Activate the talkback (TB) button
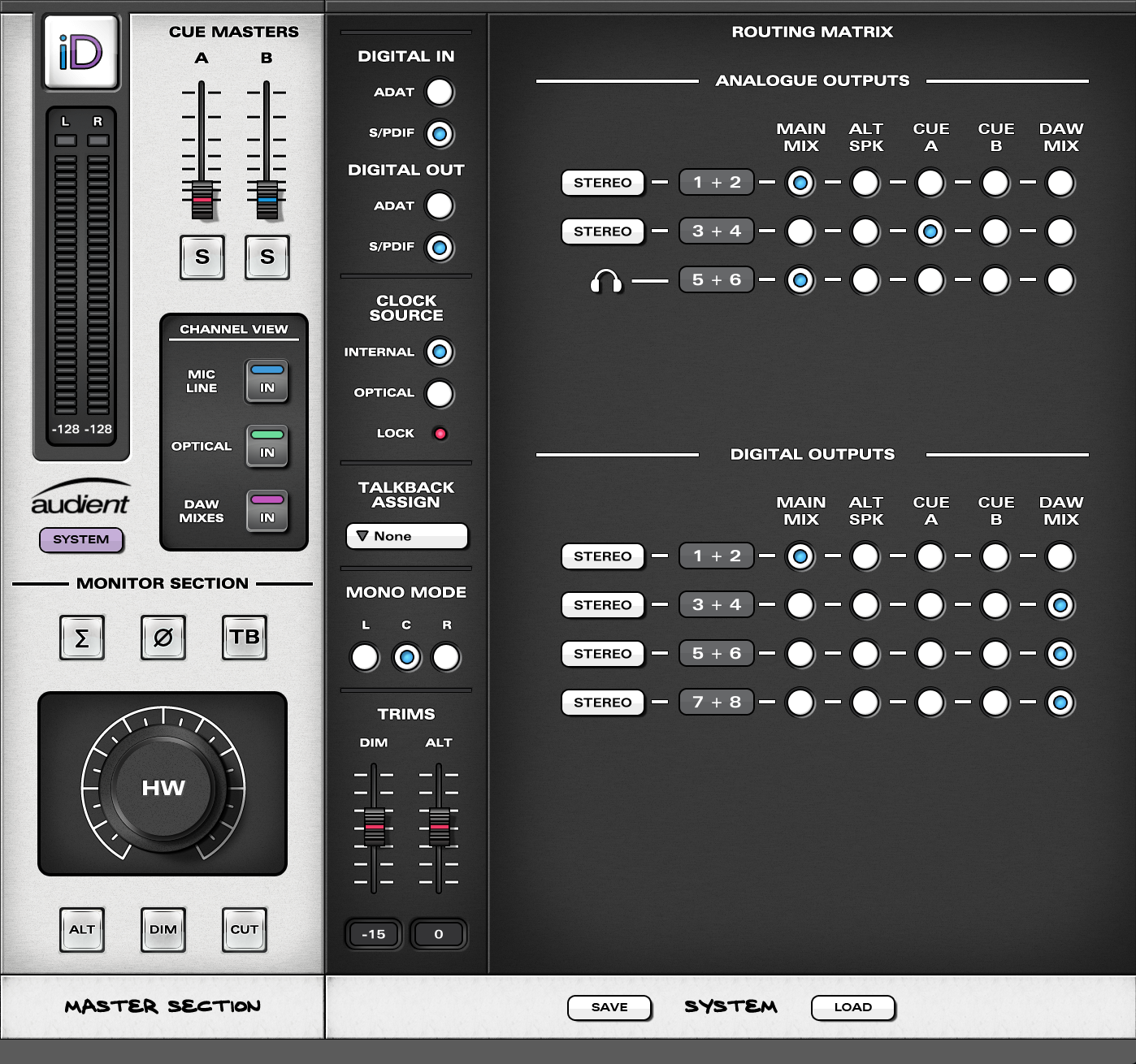 click(245, 638)
